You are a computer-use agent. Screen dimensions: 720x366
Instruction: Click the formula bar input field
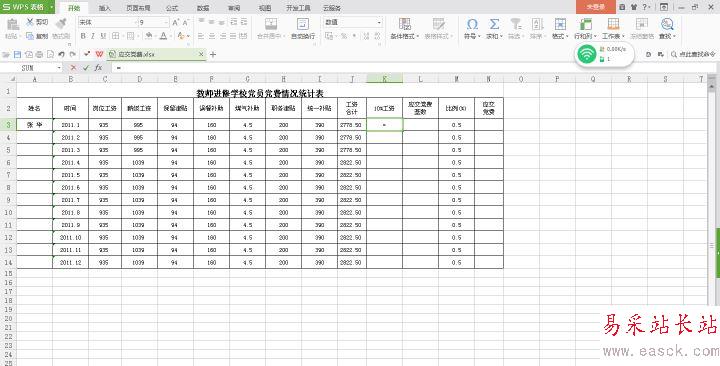[413, 68]
